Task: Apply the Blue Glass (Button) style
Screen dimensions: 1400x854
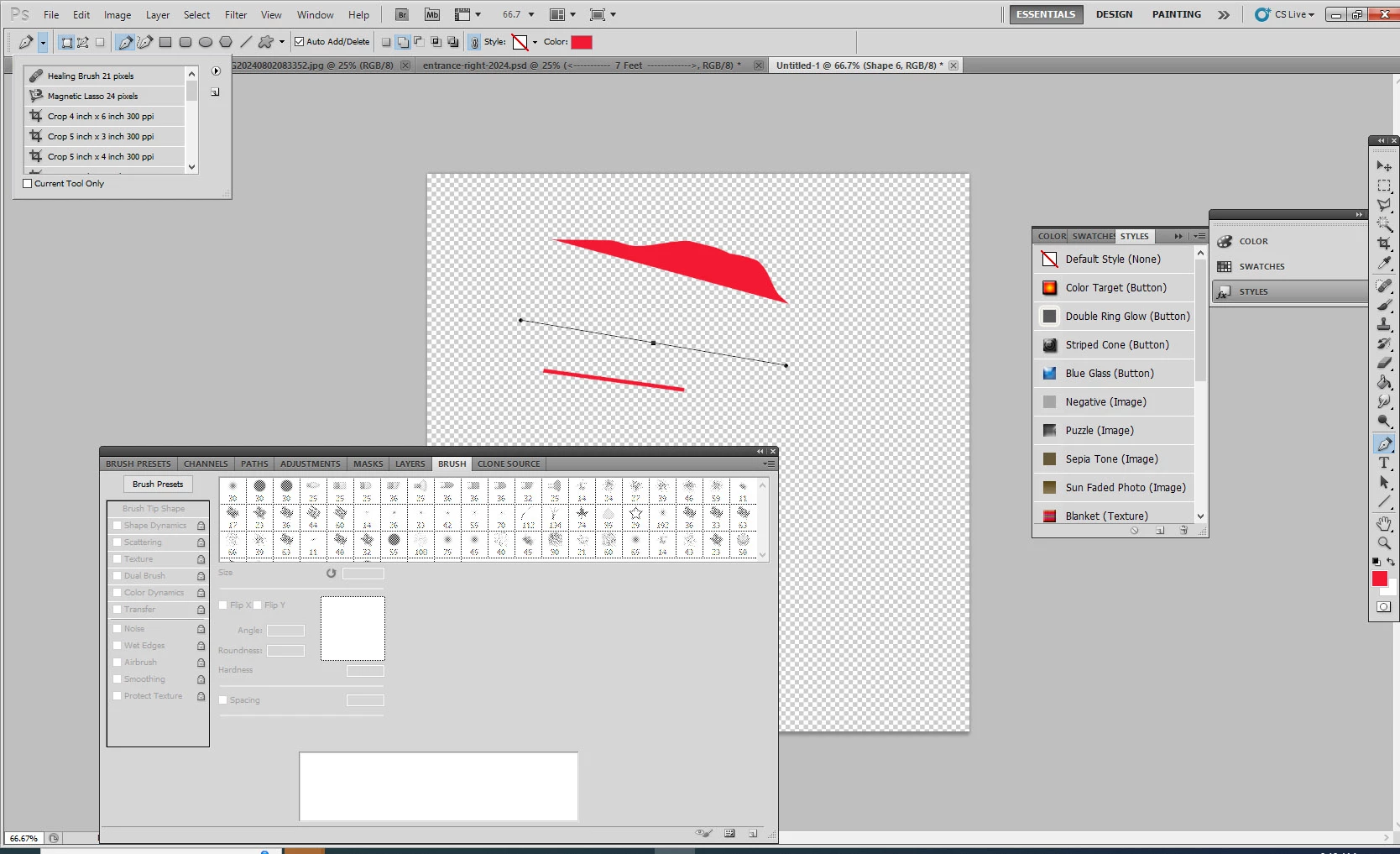Action: pos(1114,374)
